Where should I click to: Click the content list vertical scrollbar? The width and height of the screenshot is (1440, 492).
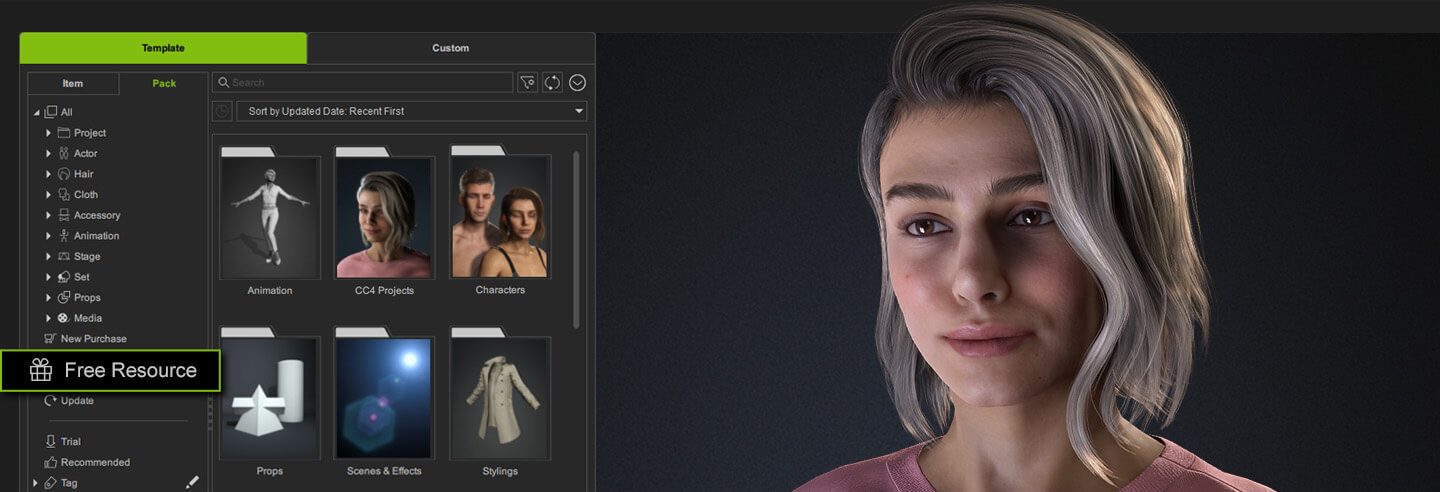(575, 240)
